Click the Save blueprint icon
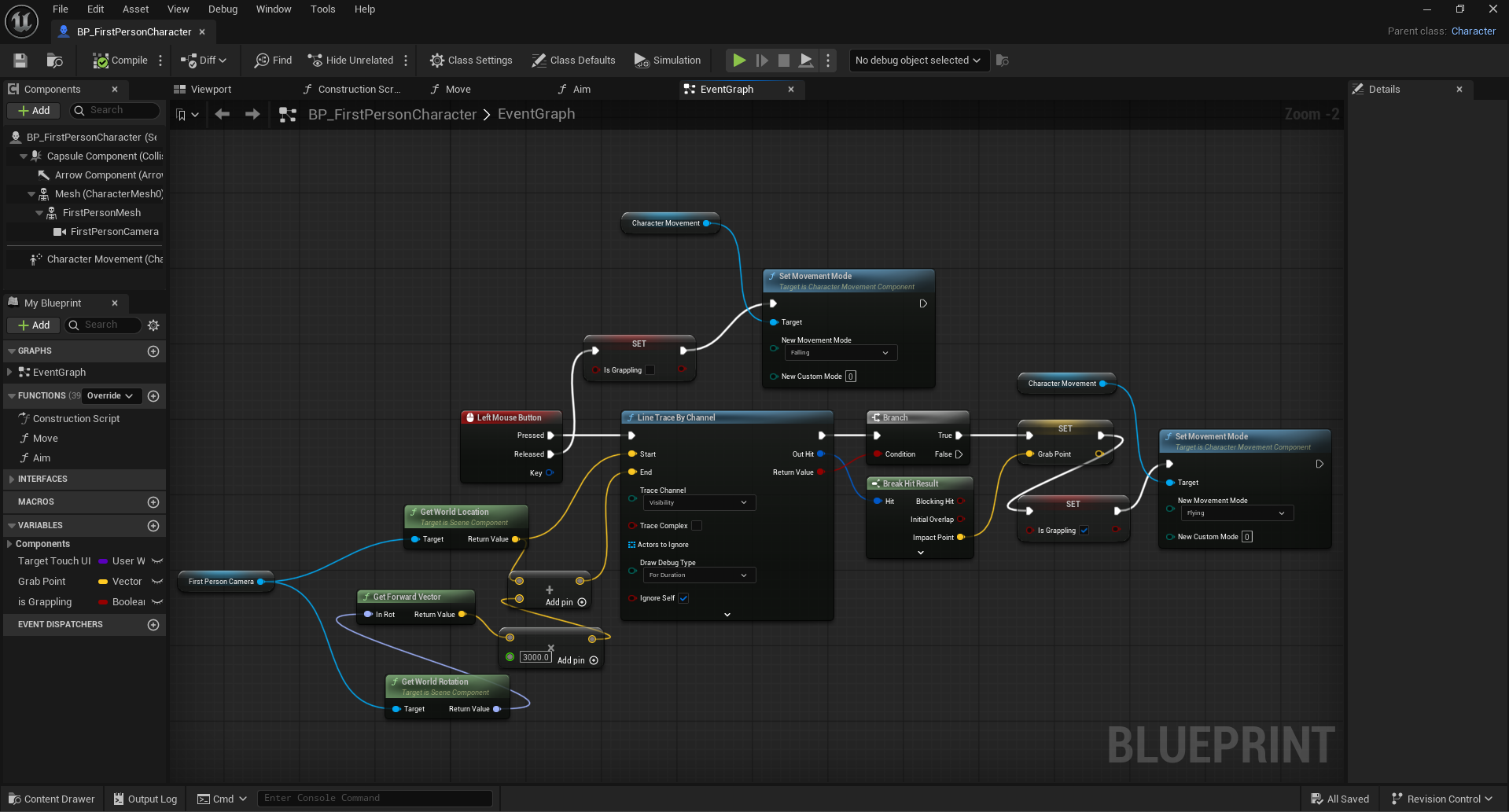Viewport: 1509px width, 812px height. 20,61
